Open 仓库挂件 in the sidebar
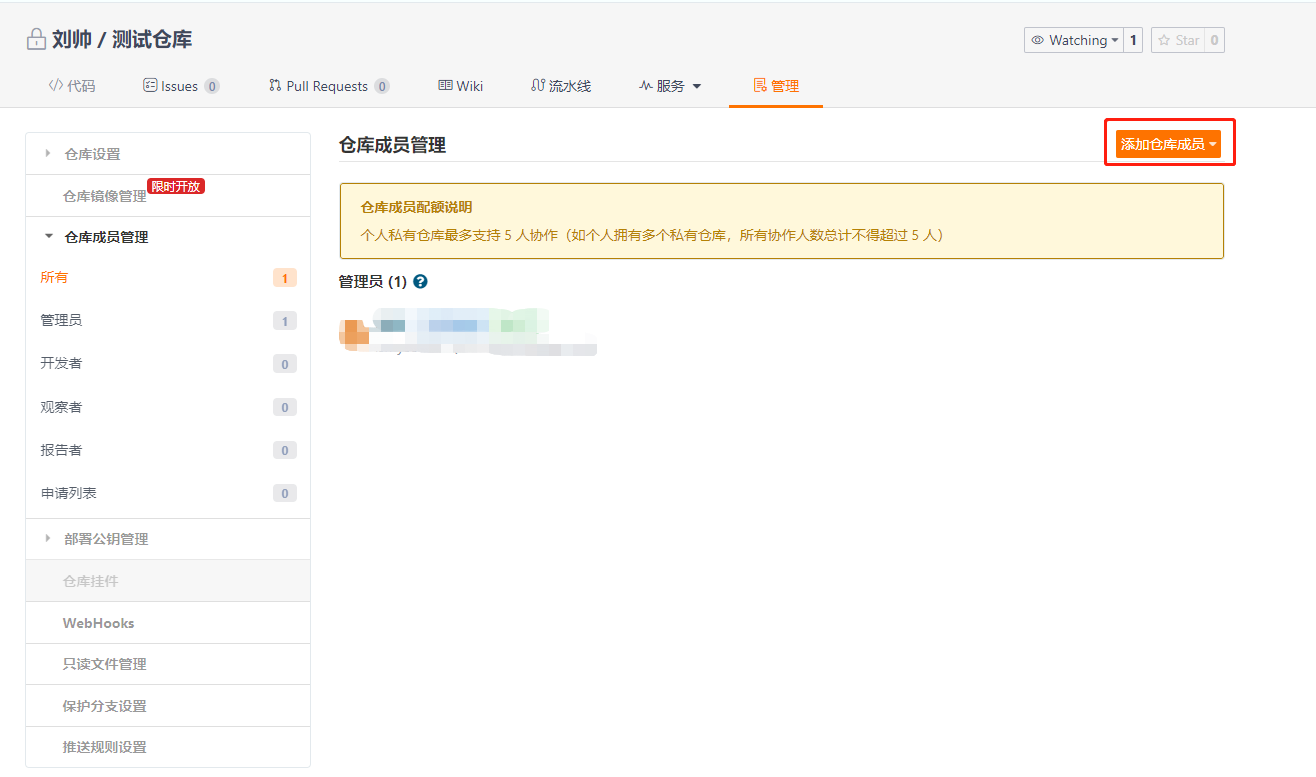 tap(168, 581)
